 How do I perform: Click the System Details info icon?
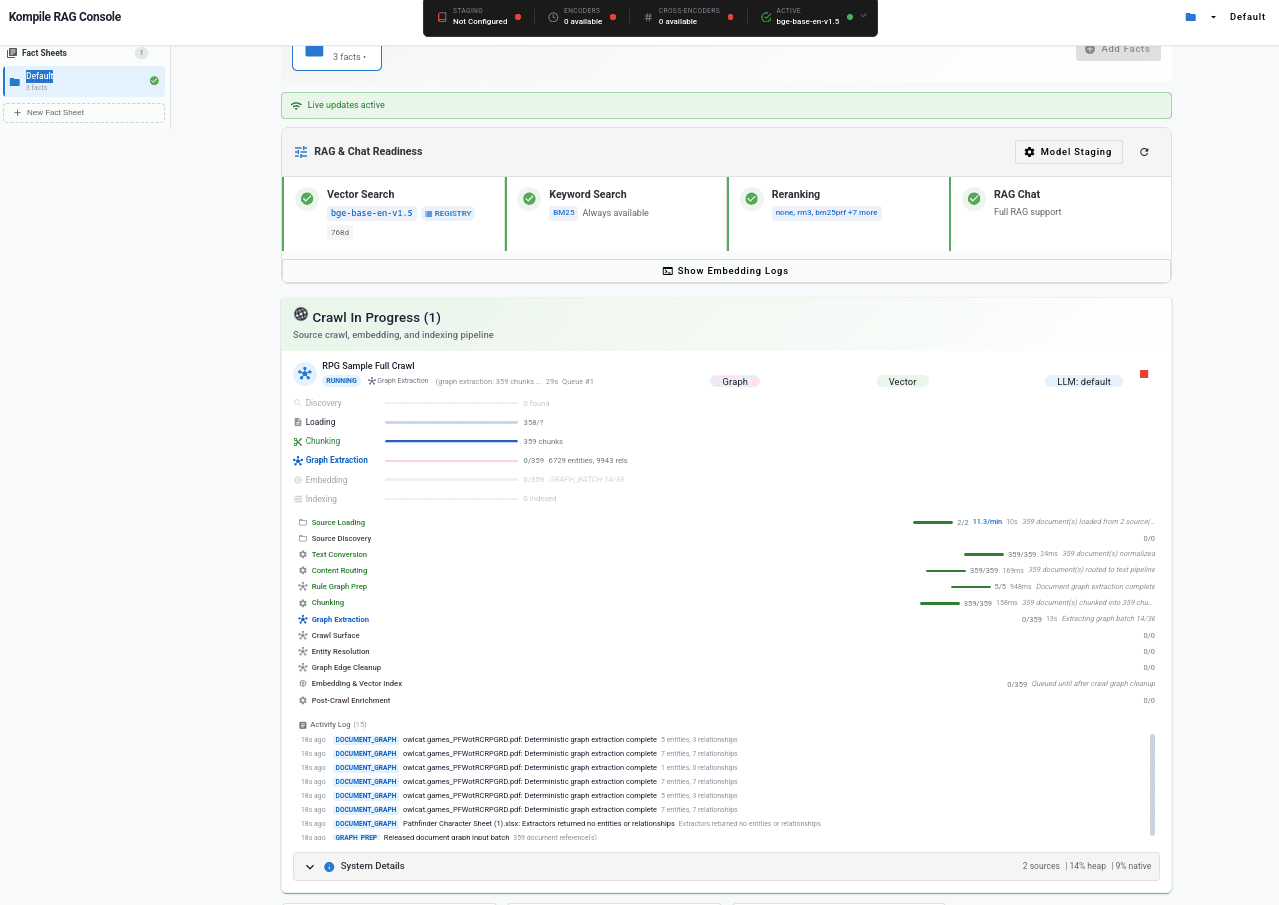coord(329,866)
